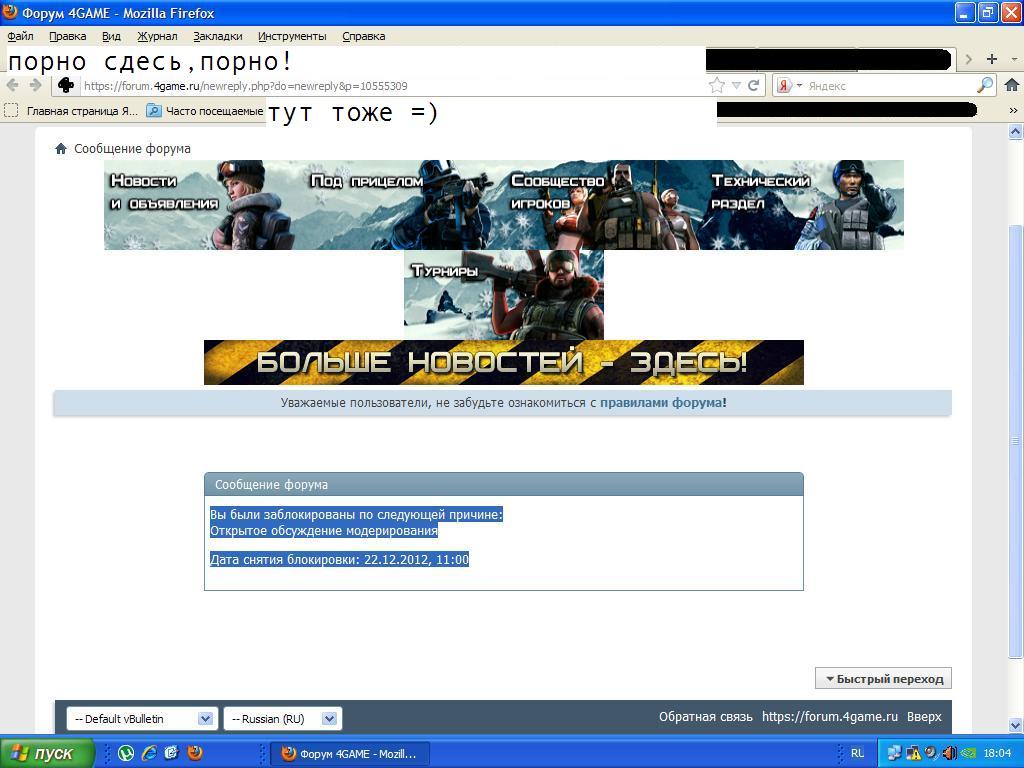Click the page scrollbar up arrow
The width and height of the screenshot is (1024, 768).
tap(1016, 133)
